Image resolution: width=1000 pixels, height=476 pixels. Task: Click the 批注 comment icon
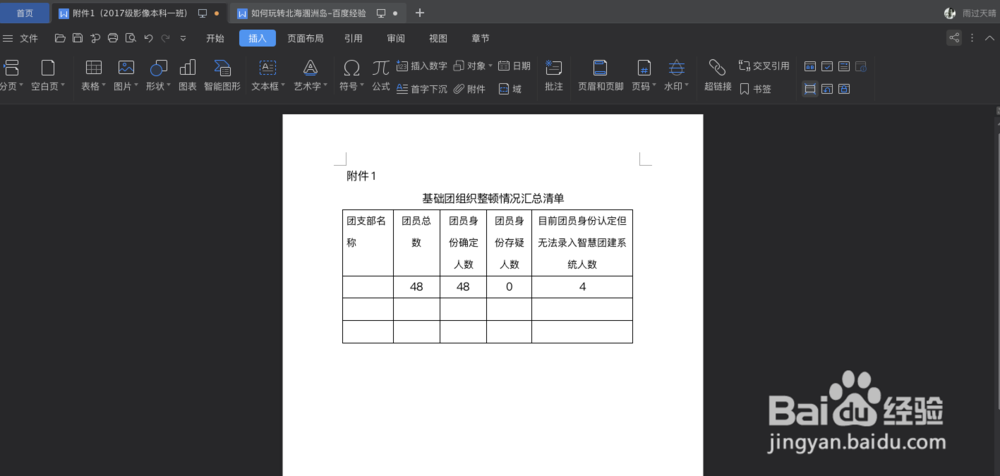pos(554,76)
